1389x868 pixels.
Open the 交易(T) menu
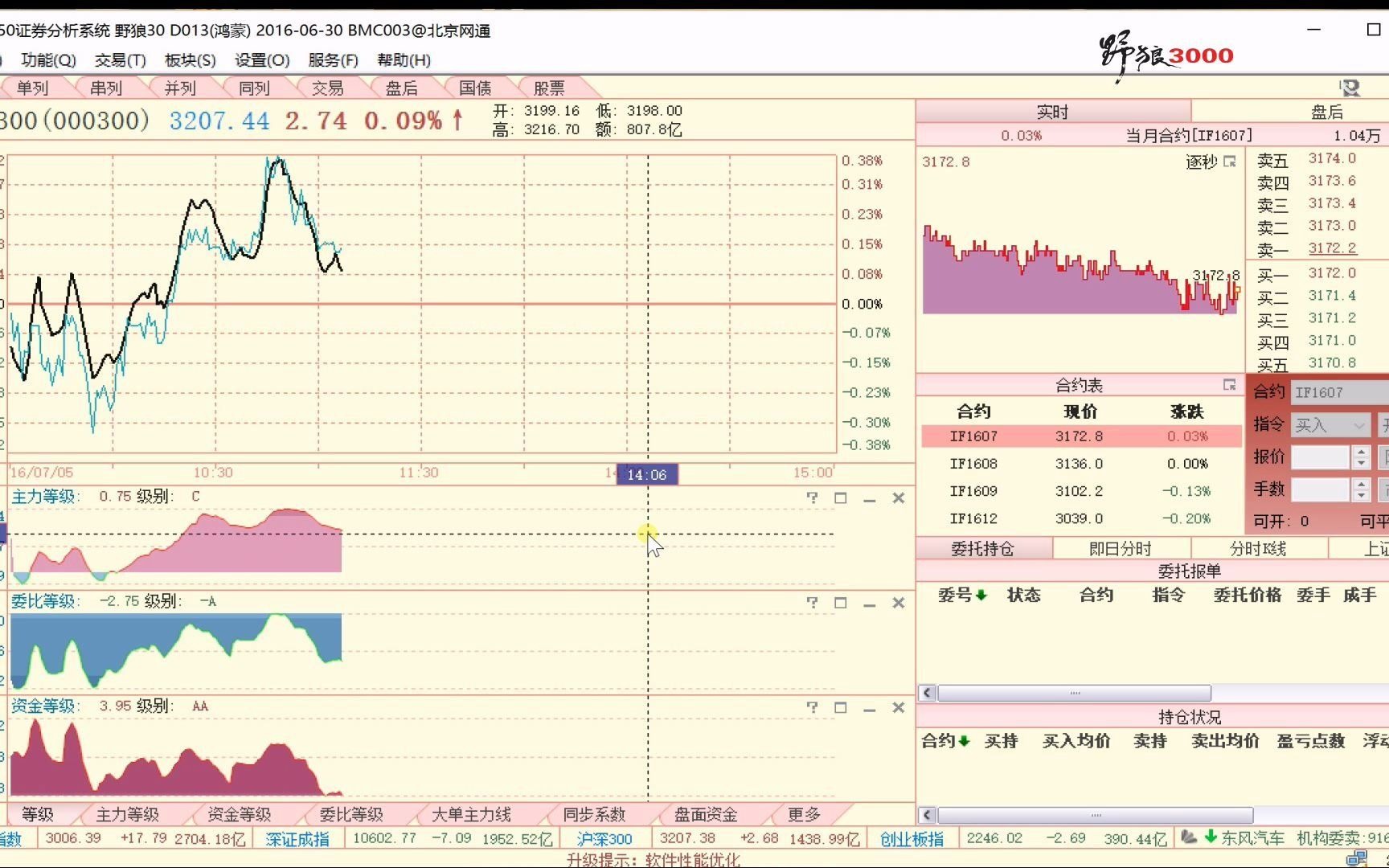coord(120,60)
